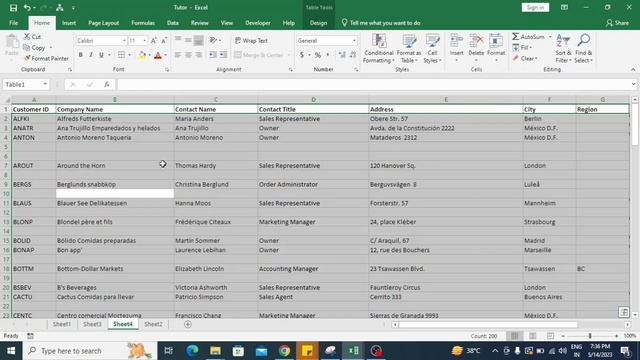Switch to Page Layout tab

(104, 23)
